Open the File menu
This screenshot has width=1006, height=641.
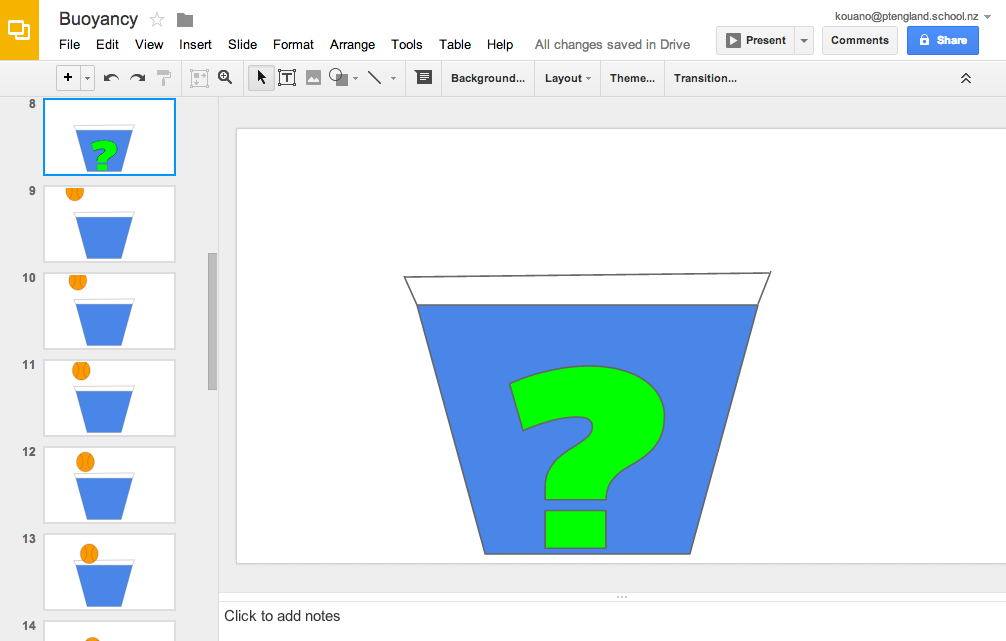[x=69, y=44]
